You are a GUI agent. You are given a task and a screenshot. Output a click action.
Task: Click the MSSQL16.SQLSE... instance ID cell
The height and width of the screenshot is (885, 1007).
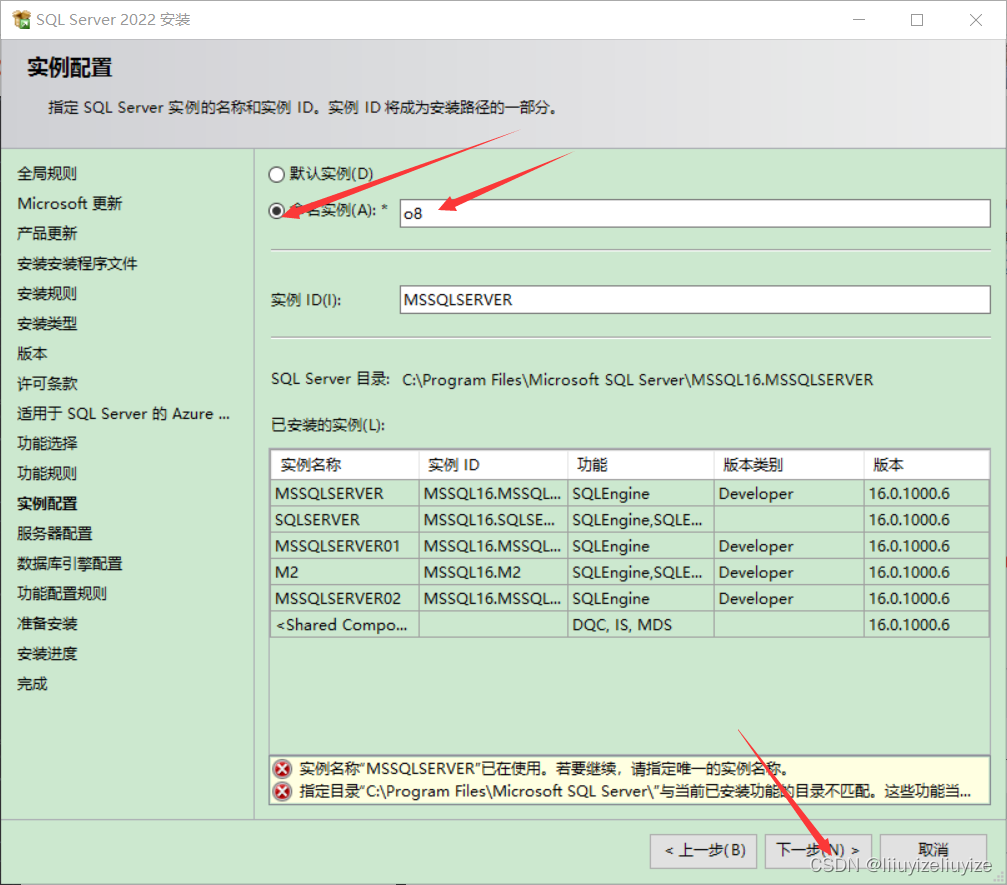pos(493,520)
